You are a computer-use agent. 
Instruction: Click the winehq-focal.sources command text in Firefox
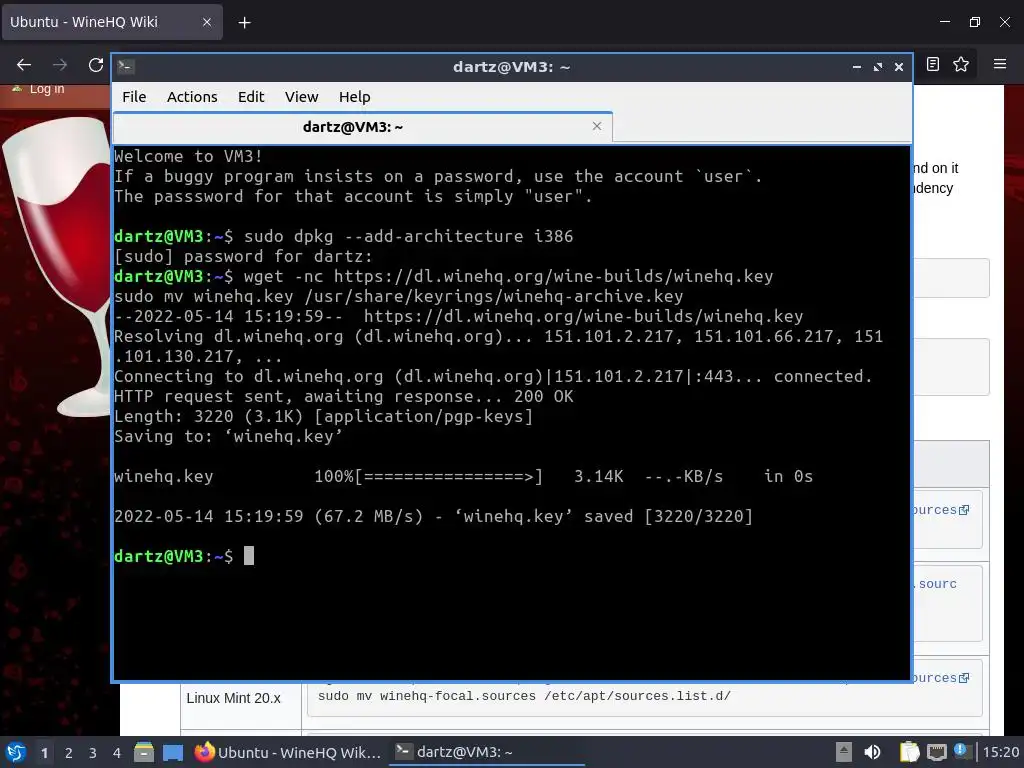coord(524,696)
